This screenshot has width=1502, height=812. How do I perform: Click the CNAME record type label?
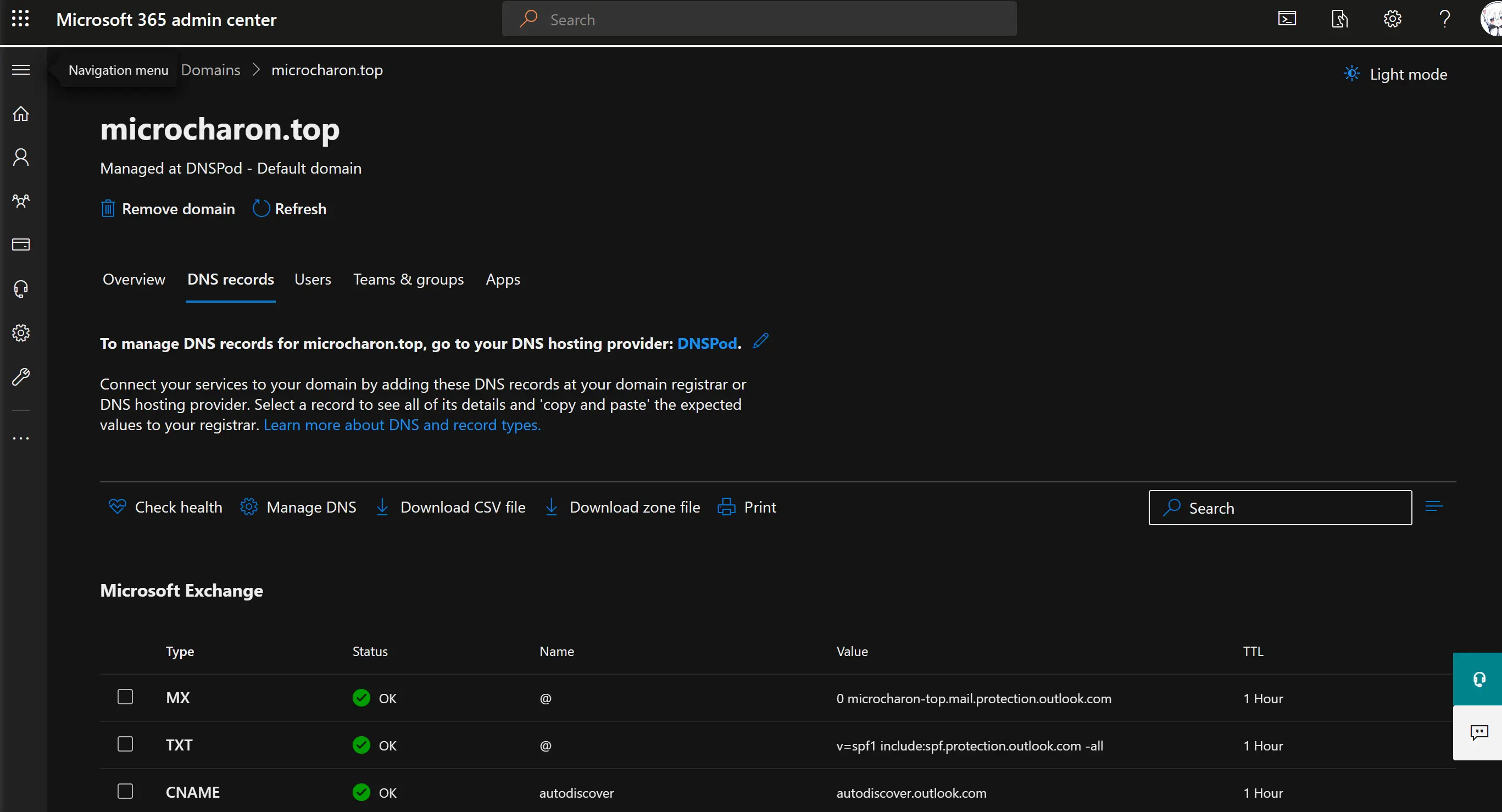pos(192,792)
